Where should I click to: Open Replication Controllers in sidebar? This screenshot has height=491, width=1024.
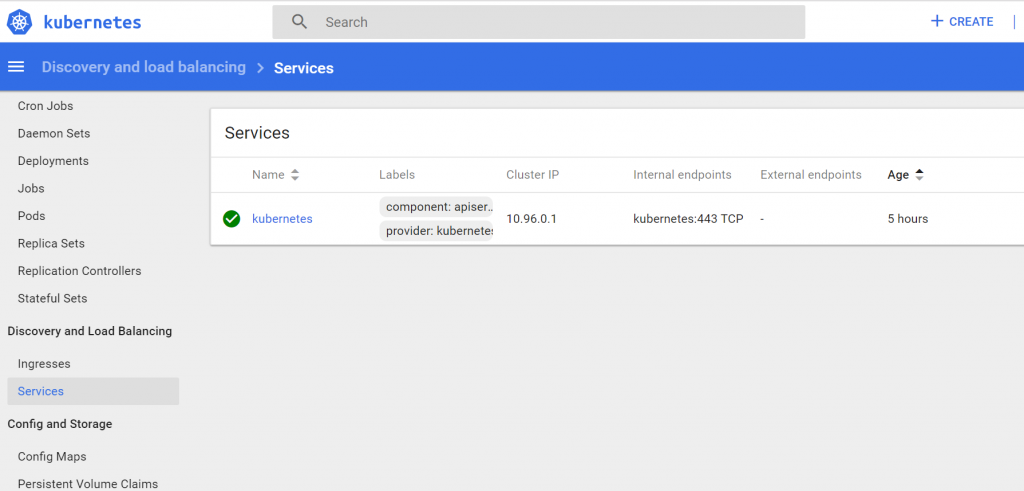coord(79,270)
